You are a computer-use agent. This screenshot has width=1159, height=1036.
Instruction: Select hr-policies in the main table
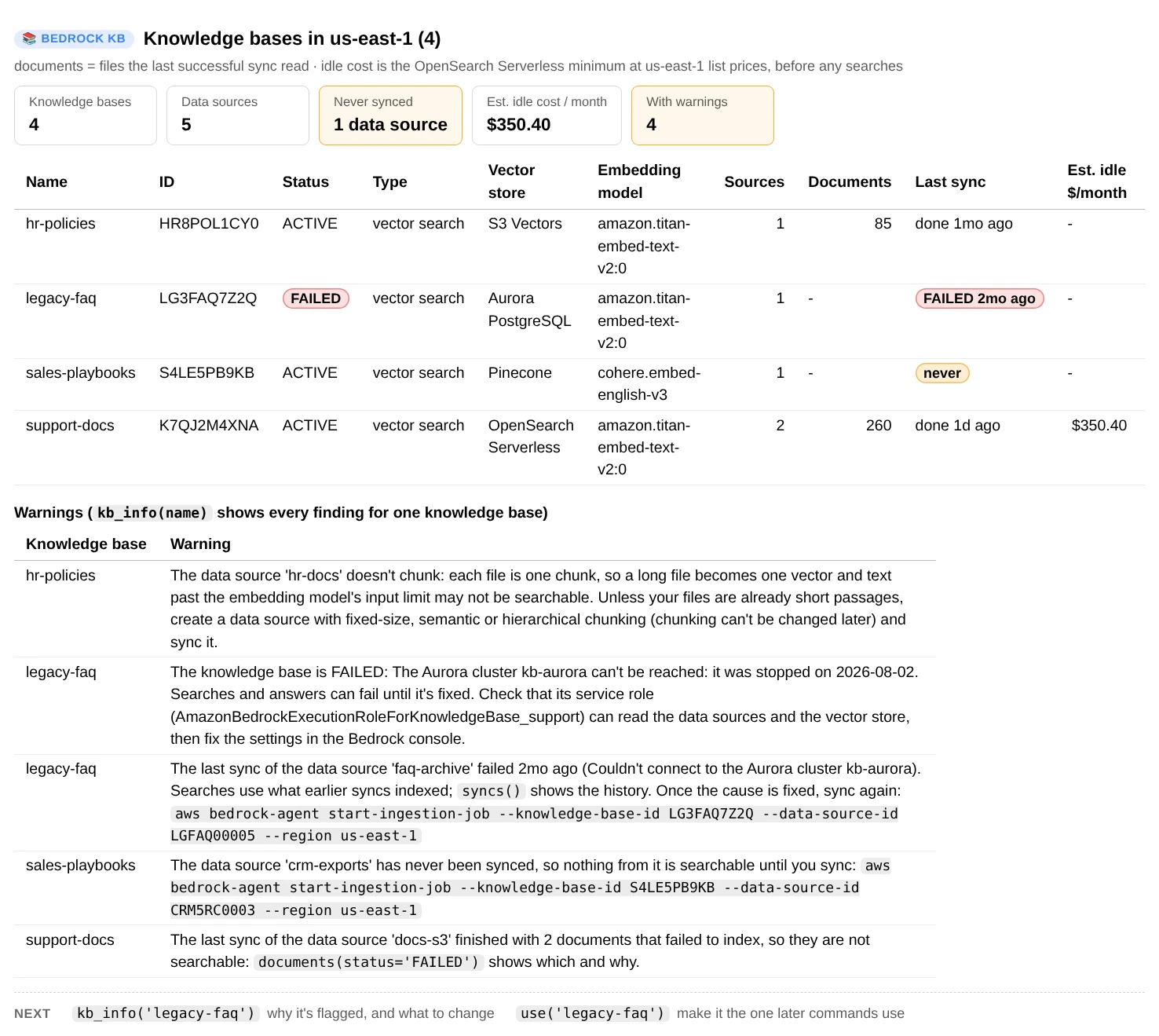tap(60, 224)
